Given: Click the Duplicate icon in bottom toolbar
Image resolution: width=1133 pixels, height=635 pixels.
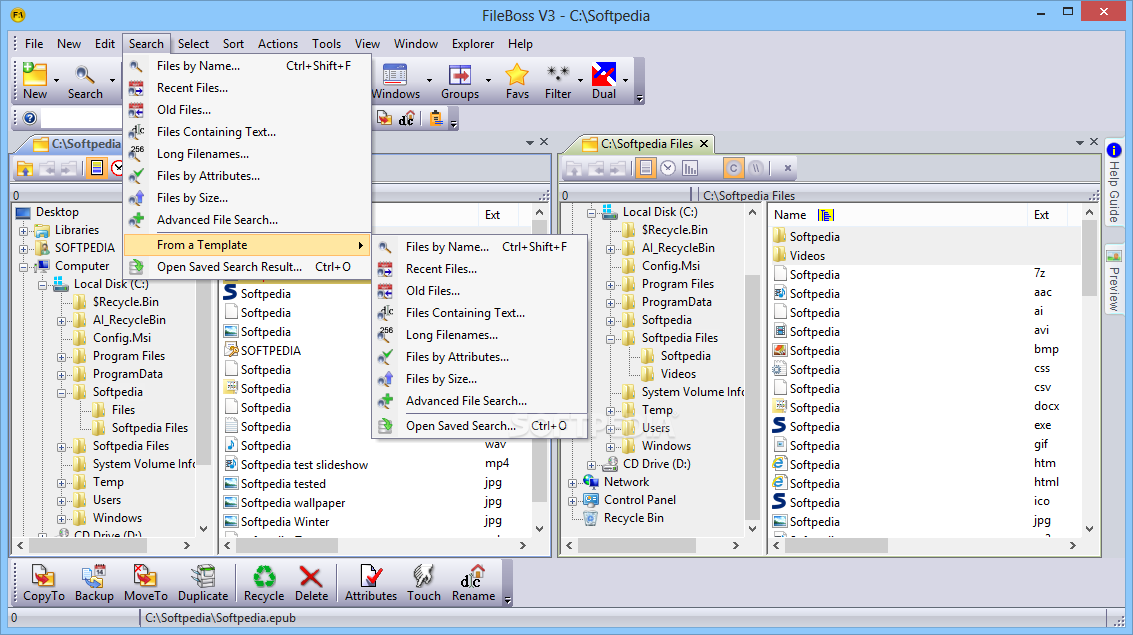Looking at the screenshot, I should point(203,576).
